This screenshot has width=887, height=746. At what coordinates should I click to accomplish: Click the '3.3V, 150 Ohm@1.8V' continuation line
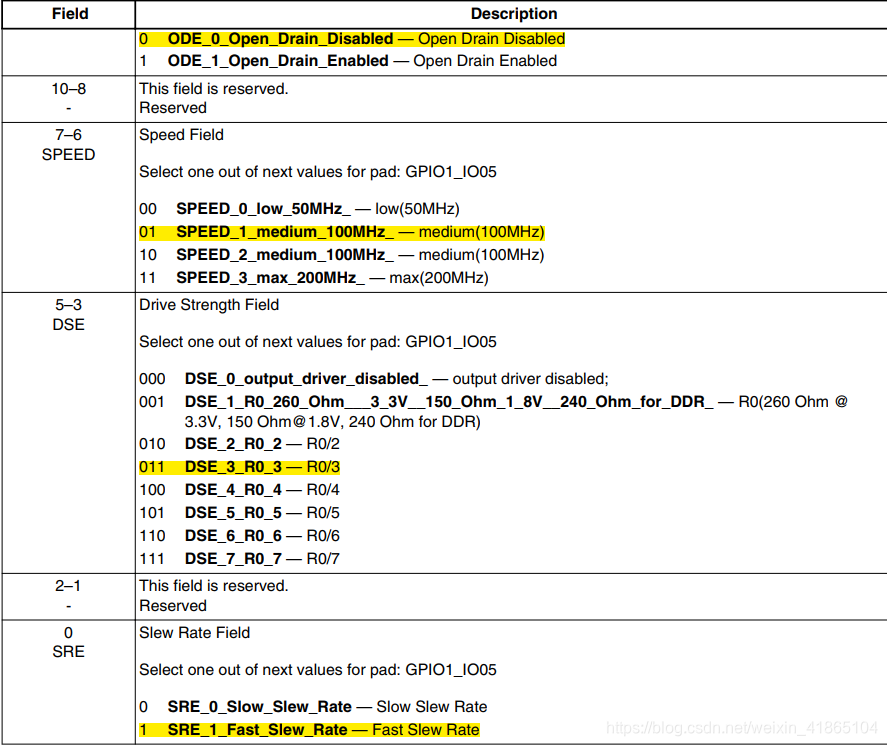[333, 422]
